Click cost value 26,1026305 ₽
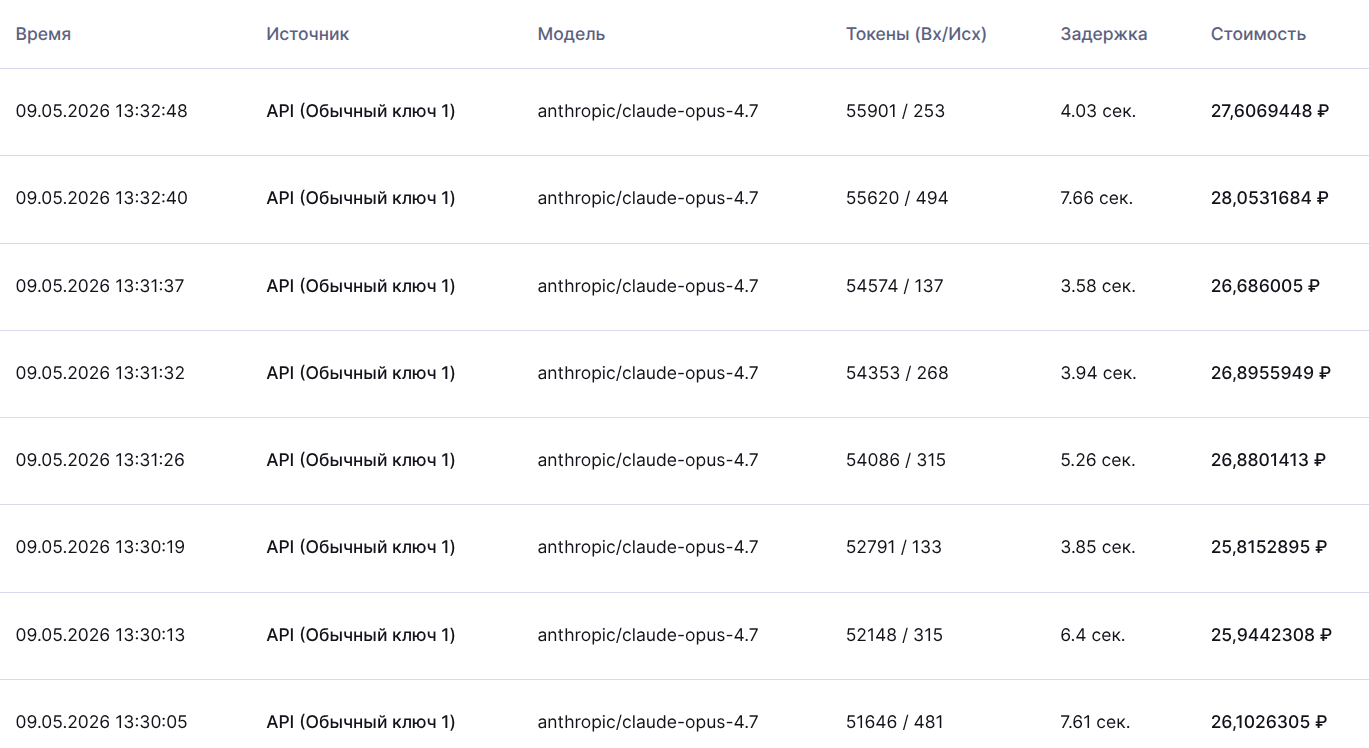Image resolution: width=1369 pixels, height=748 pixels. 1269,722
